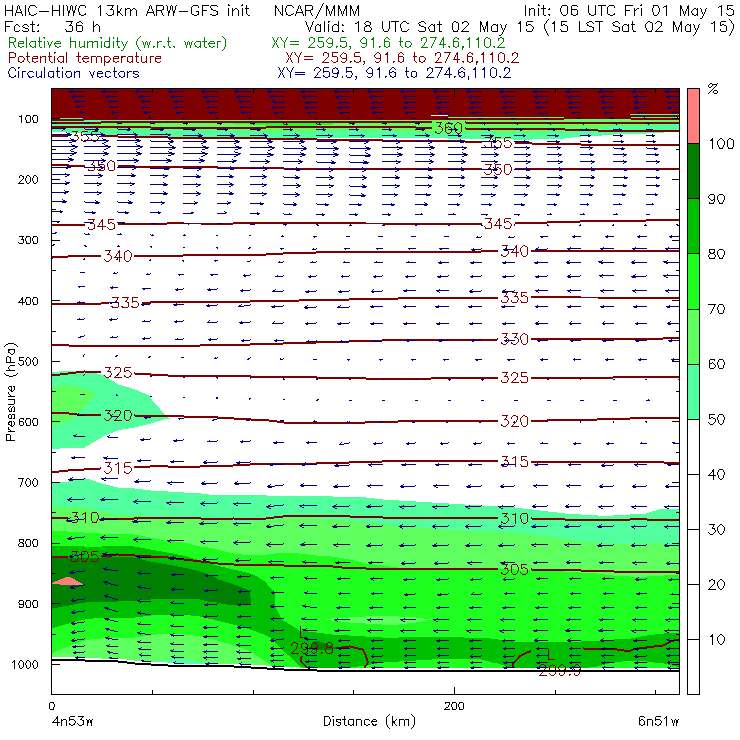Click the '%' unit above the colorbar
The height and width of the screenshot is (740, 740).
[x=713, y=89]
